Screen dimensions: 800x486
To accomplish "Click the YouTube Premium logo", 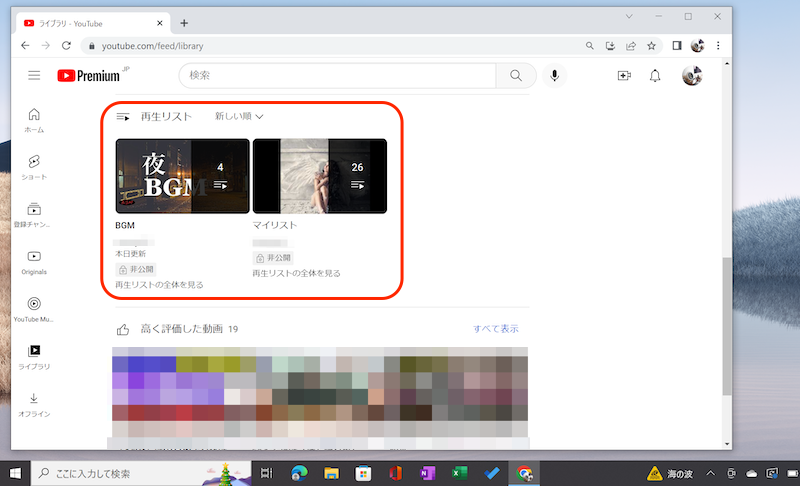I will tap(92, 76).
